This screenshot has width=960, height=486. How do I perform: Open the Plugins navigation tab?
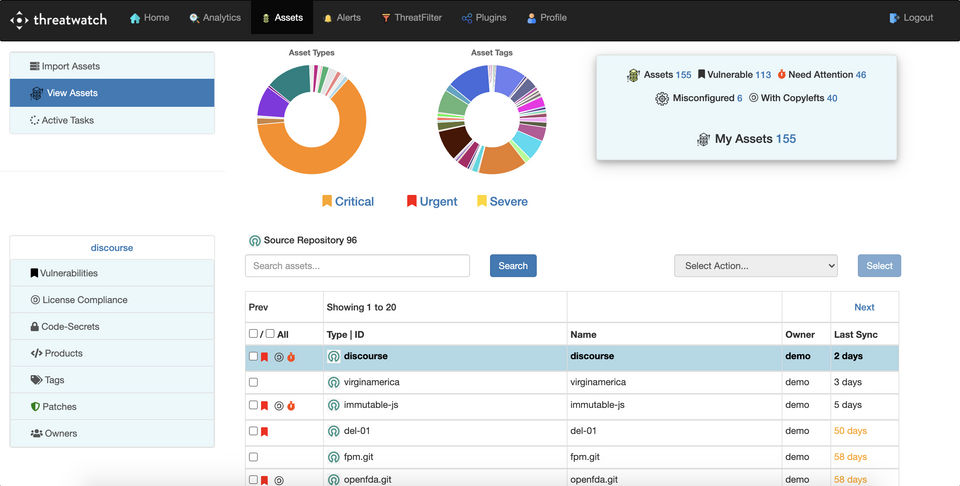pos(484,18)
